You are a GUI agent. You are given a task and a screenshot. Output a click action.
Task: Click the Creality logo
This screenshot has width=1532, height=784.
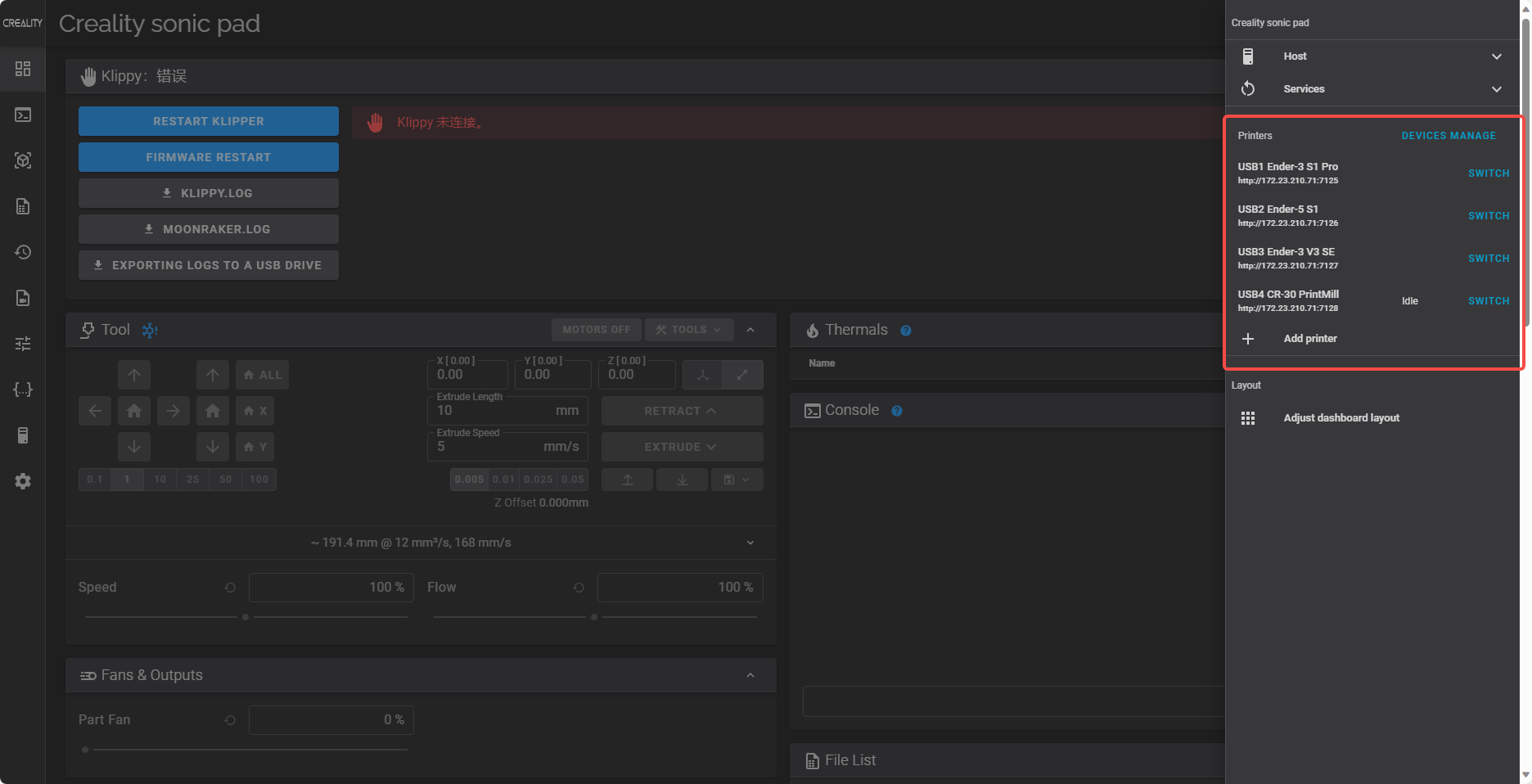[x=23, y=23]
